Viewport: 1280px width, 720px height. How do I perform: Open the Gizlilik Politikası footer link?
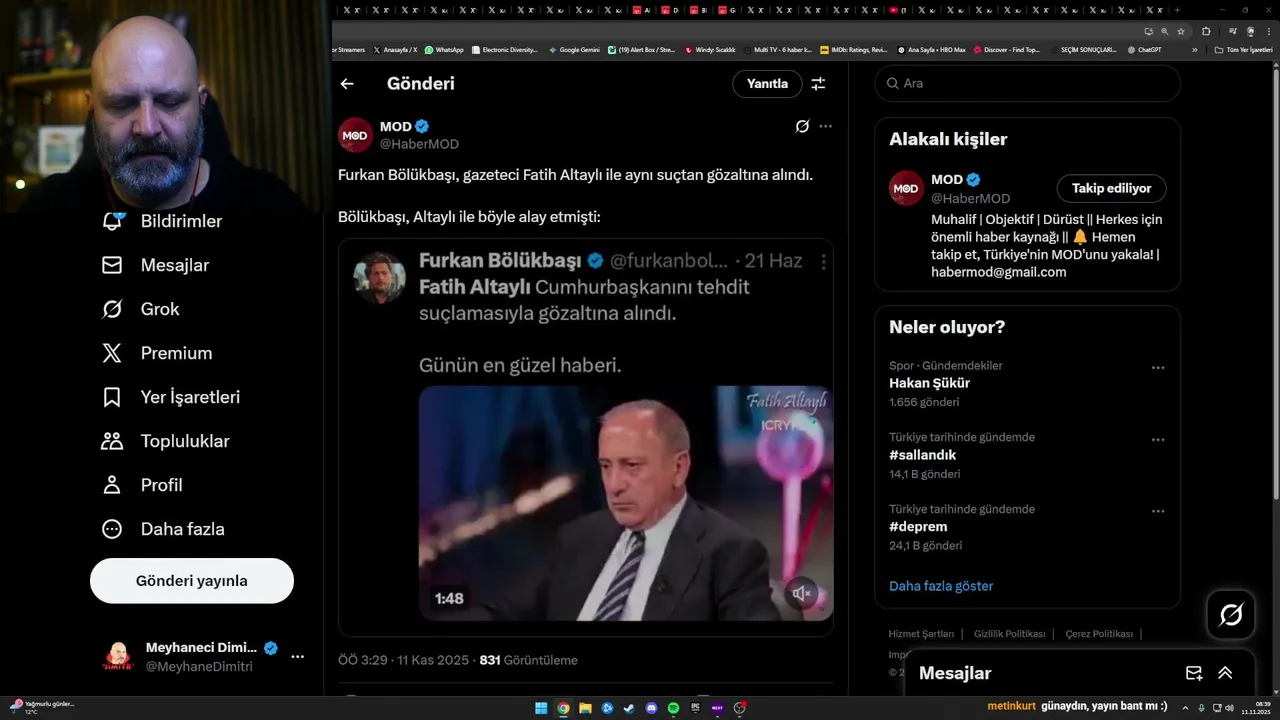1009,634
